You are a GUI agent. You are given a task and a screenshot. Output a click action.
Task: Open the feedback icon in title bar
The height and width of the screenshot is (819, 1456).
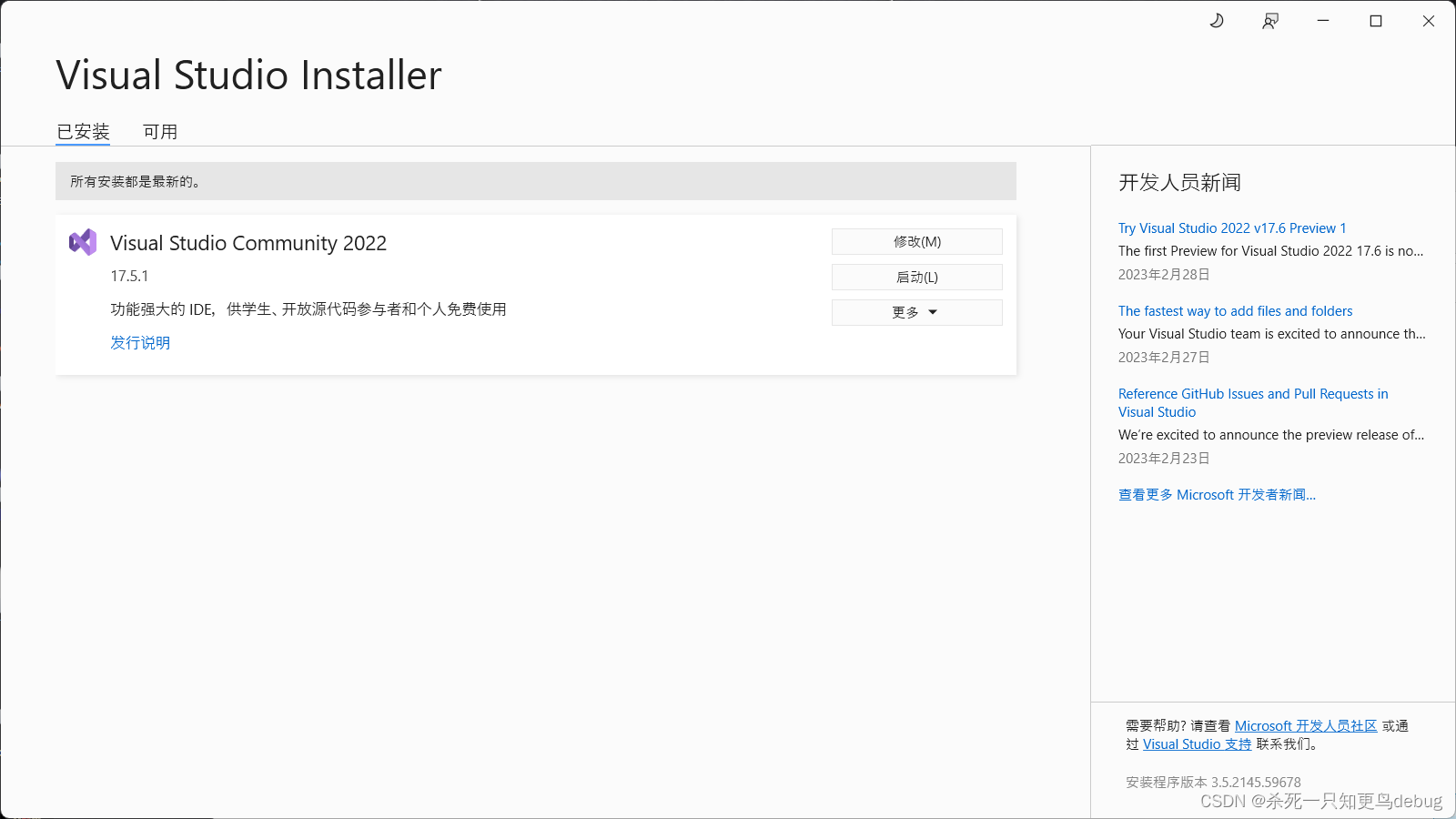pyautogui.click(x=1270, y=21)
